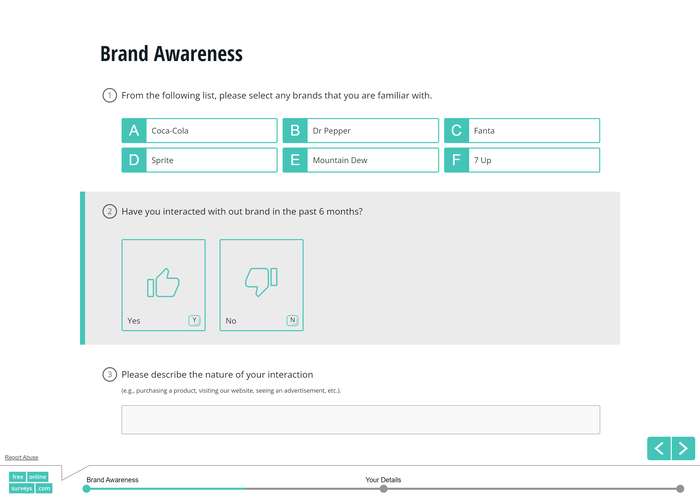Click the letter A tile icon

click(x=134, y=131)
